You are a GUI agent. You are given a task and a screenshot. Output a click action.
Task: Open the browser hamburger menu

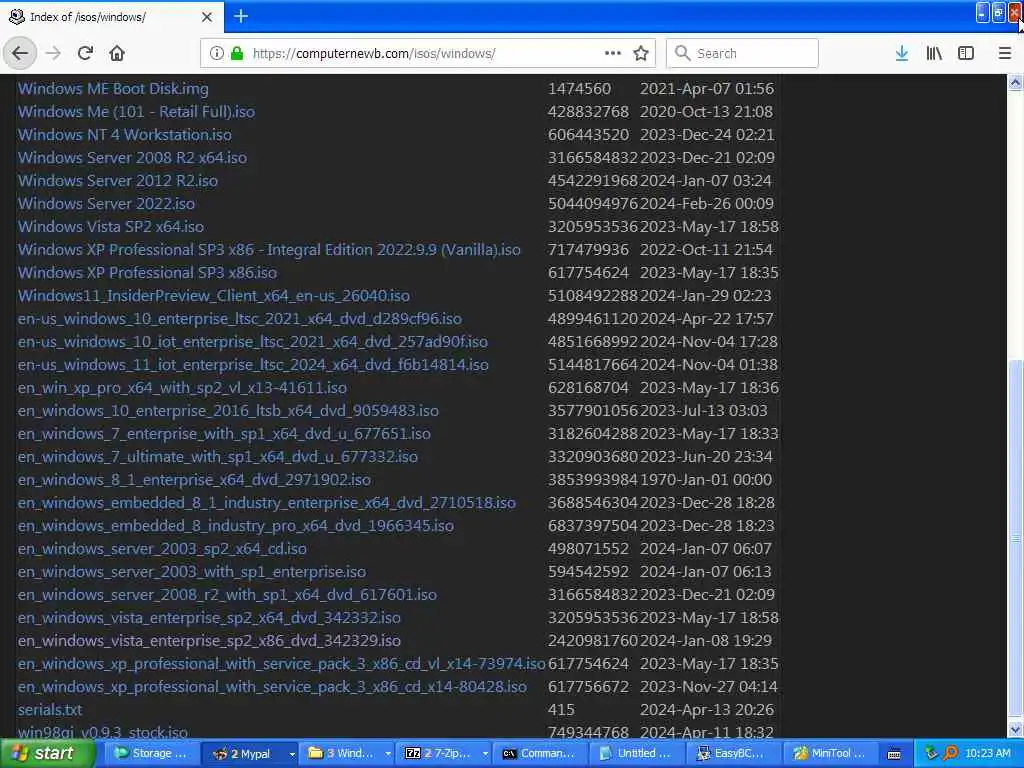pyautogui.click(x=1004, y=53)
